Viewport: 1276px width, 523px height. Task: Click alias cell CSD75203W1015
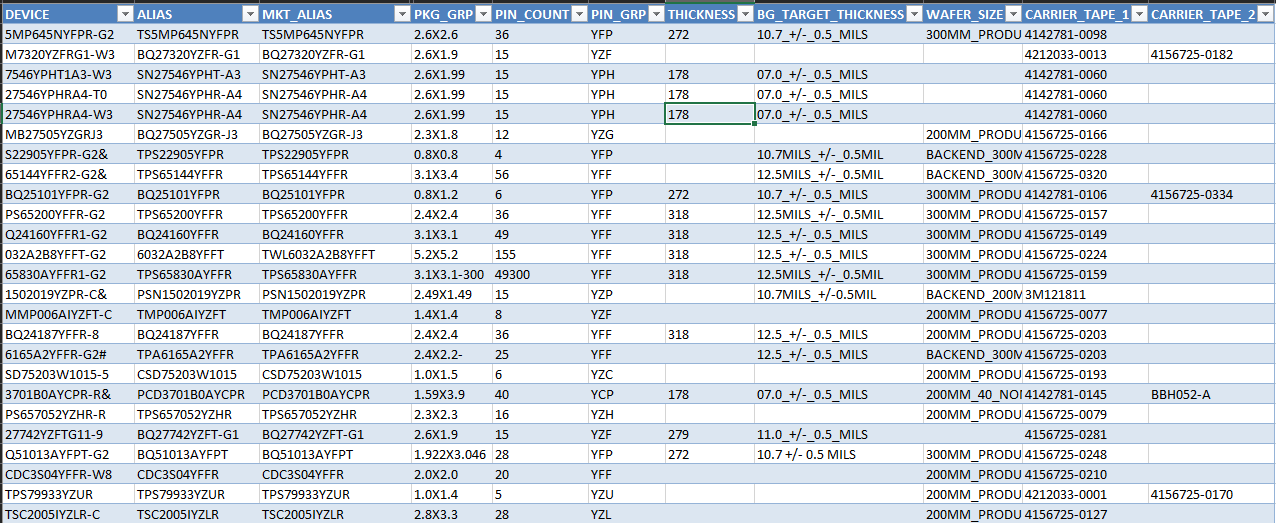coord(196,374)
